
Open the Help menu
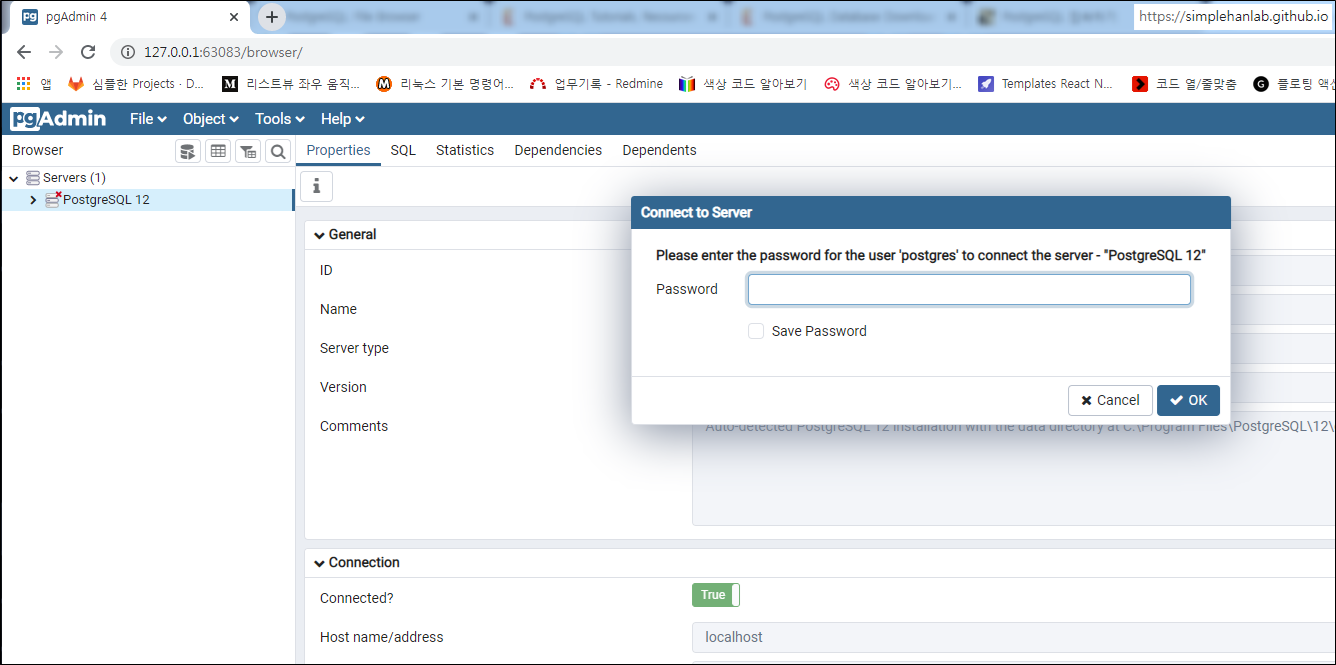(x=343, y=119)
